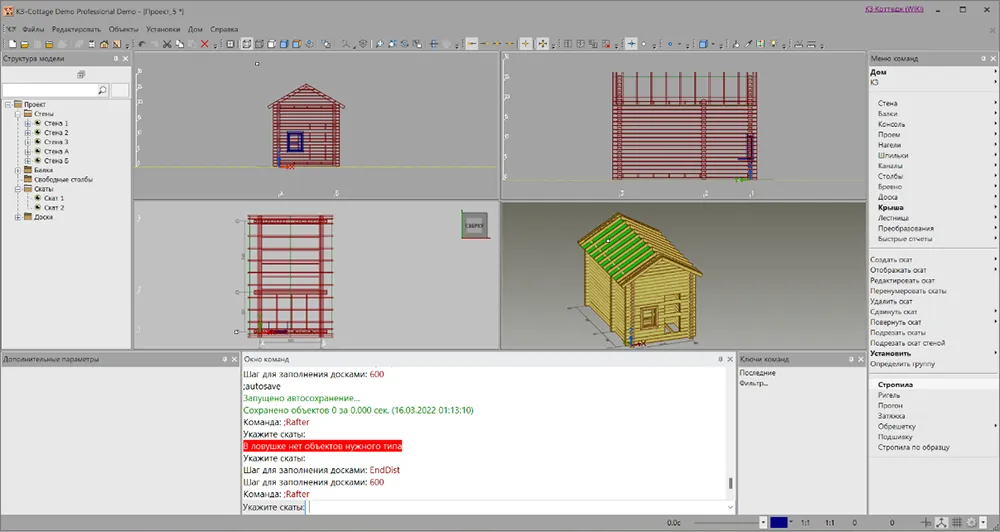Click the model structure search field
The height and width of the screenshot is (532, 1000).
pyautogui.click(x=50, y=91)
